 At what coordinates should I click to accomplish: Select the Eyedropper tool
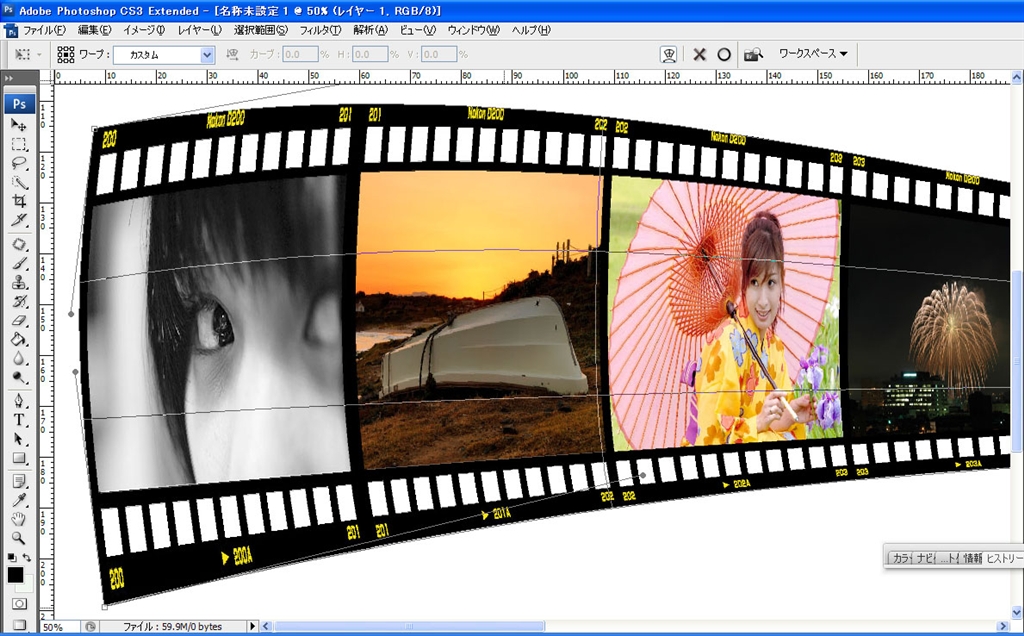(19, 499)
